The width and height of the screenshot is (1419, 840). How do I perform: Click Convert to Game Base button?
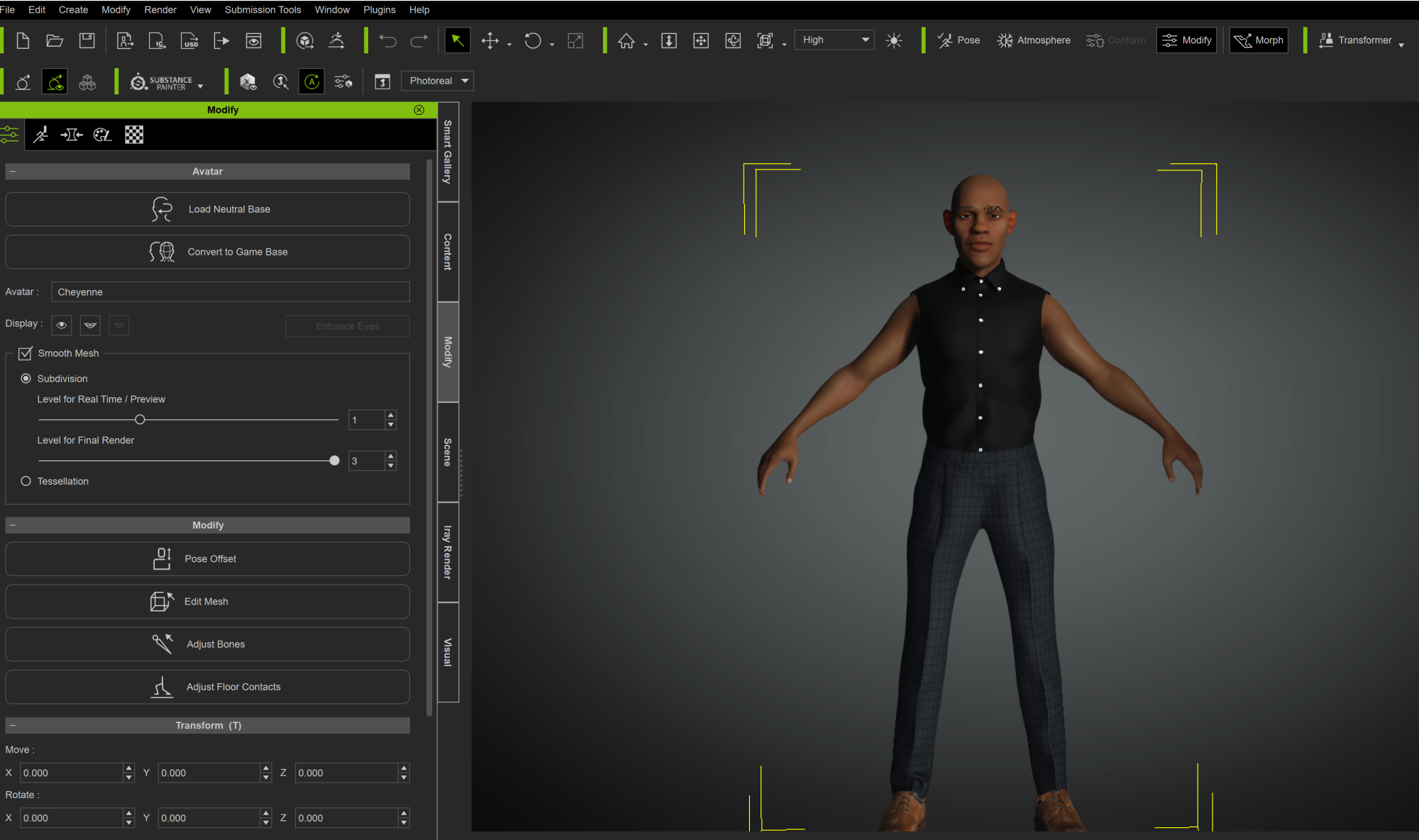click(207, 252)
